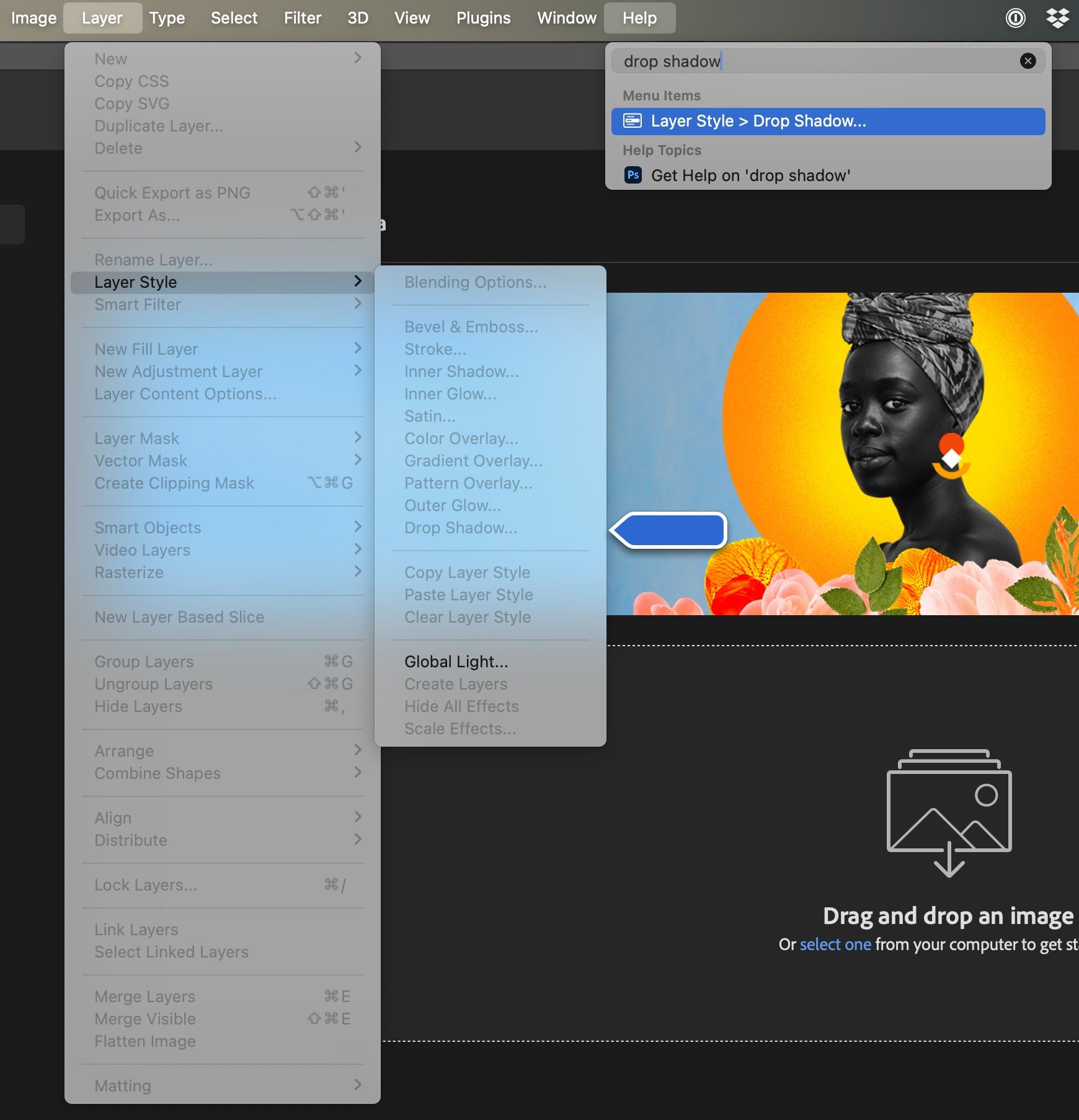Open the Plugins menu
The height and width of the screenshot is (1120, 1079).
[484, 18]
